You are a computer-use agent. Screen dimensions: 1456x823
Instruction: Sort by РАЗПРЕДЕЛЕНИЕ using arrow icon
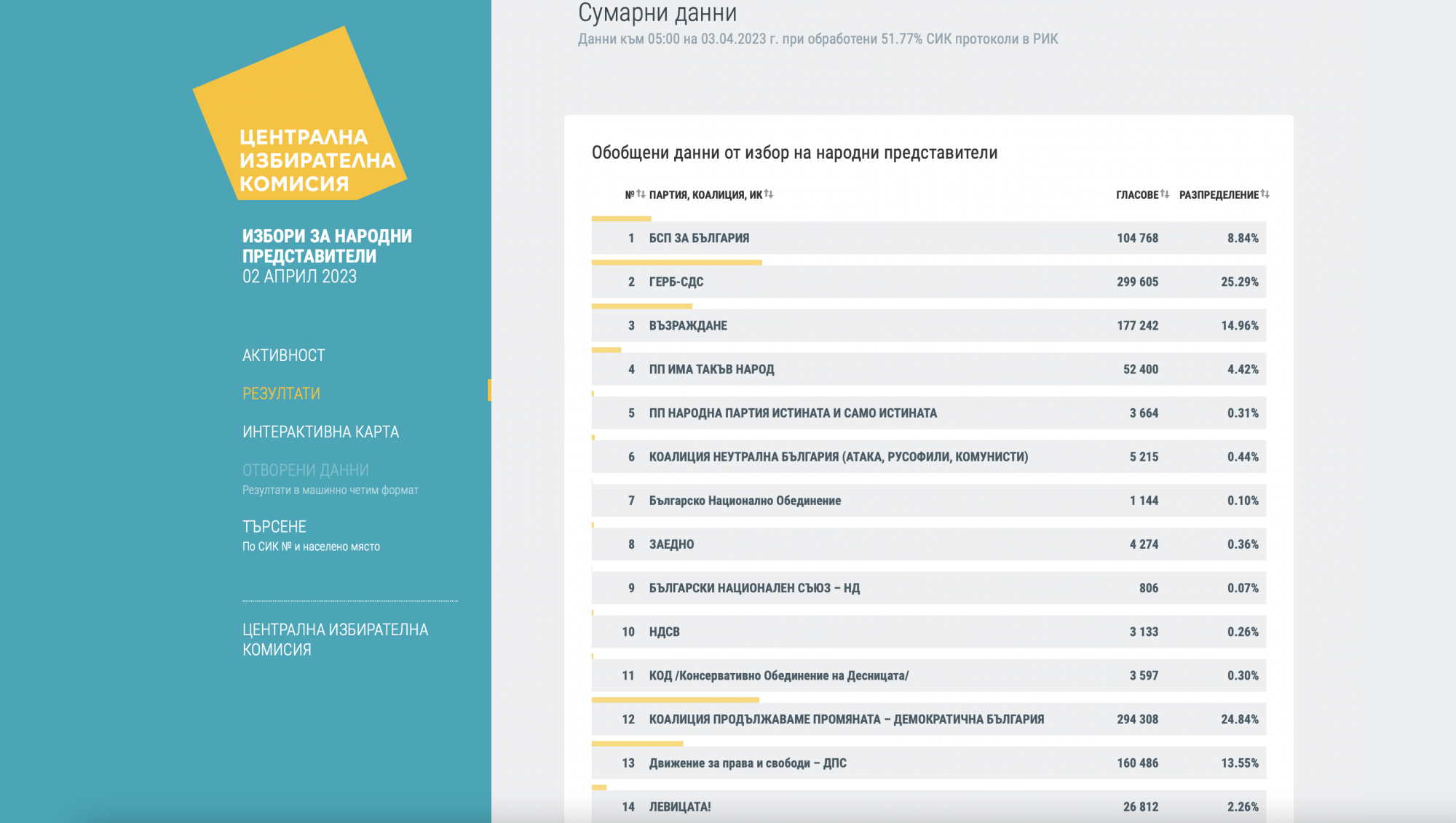tap(1265, 194)
